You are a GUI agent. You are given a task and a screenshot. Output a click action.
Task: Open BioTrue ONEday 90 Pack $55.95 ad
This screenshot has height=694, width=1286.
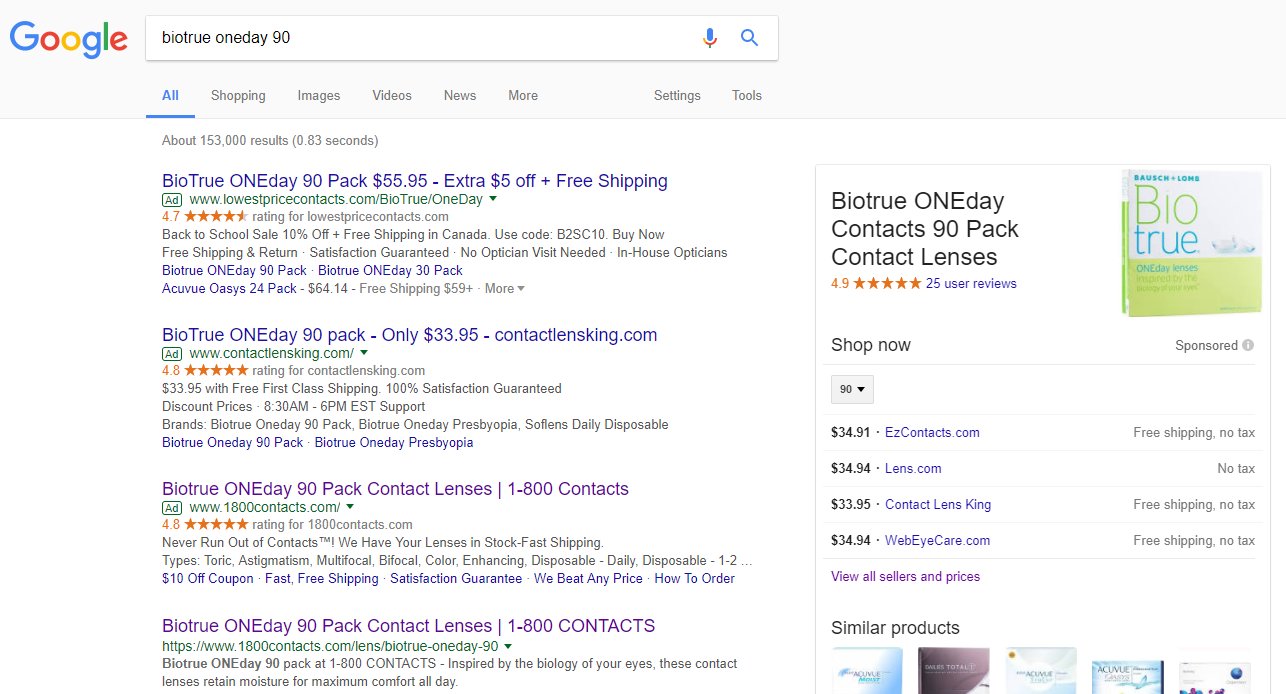tap(415, 181)
